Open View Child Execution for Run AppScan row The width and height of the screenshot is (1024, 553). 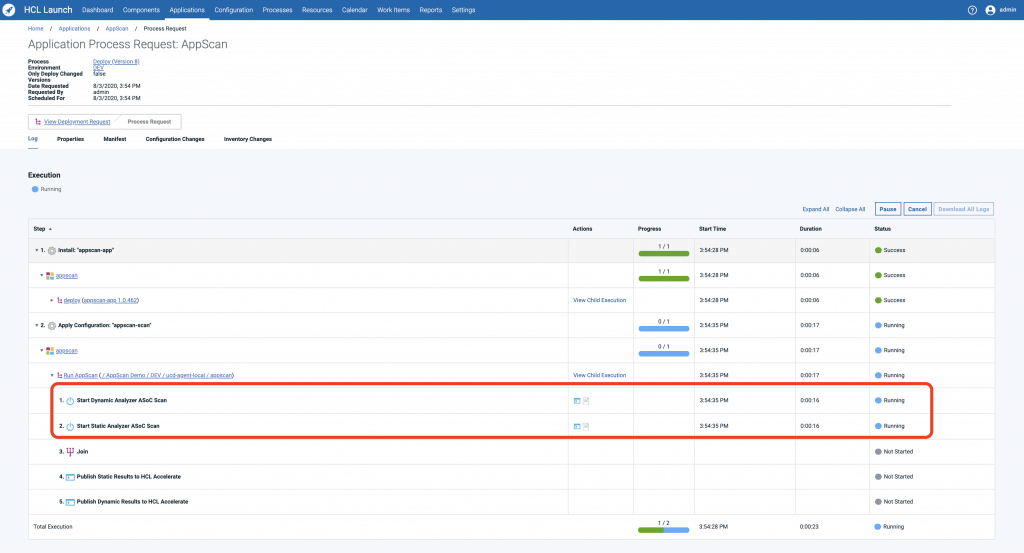tap(600, 375)
